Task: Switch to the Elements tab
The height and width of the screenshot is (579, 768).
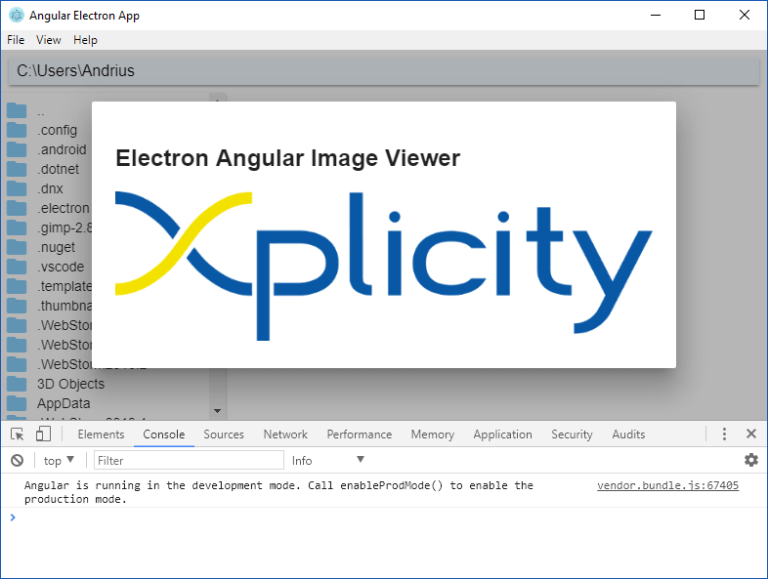Action: point(101,434)
